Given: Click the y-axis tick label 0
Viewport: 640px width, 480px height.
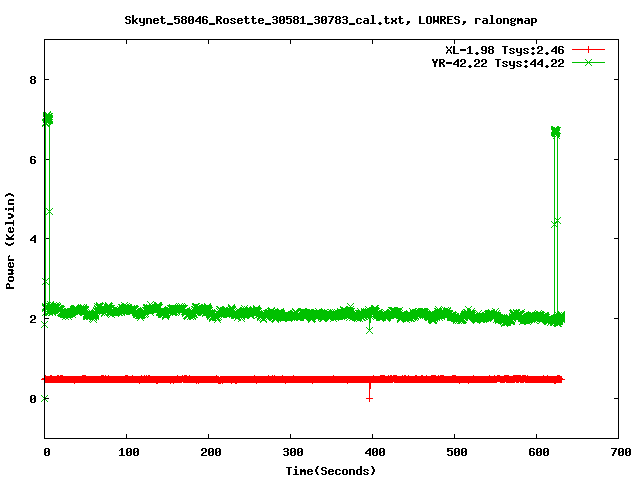Looking at the screenshot, I should coord(33,399).
